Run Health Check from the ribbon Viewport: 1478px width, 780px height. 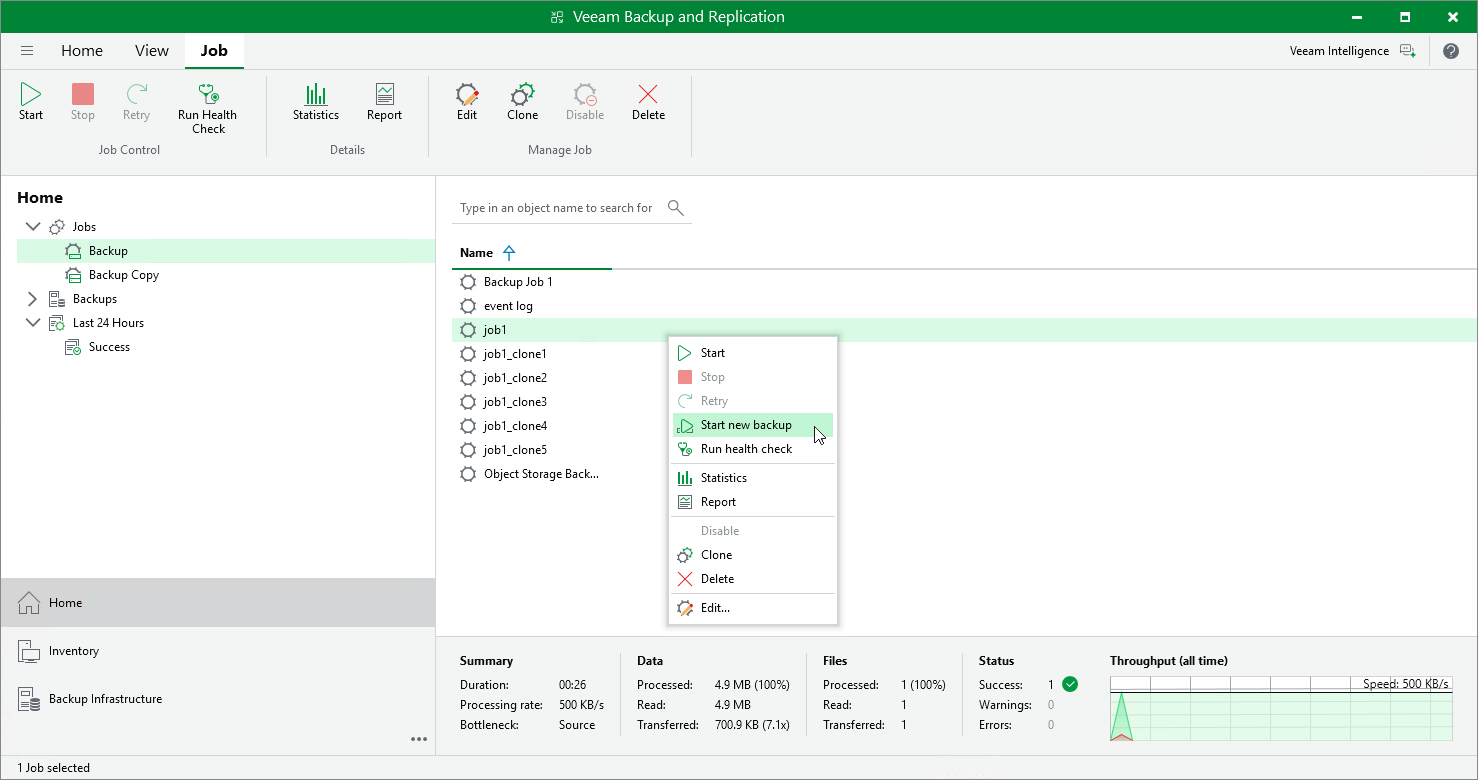(208, 108)
